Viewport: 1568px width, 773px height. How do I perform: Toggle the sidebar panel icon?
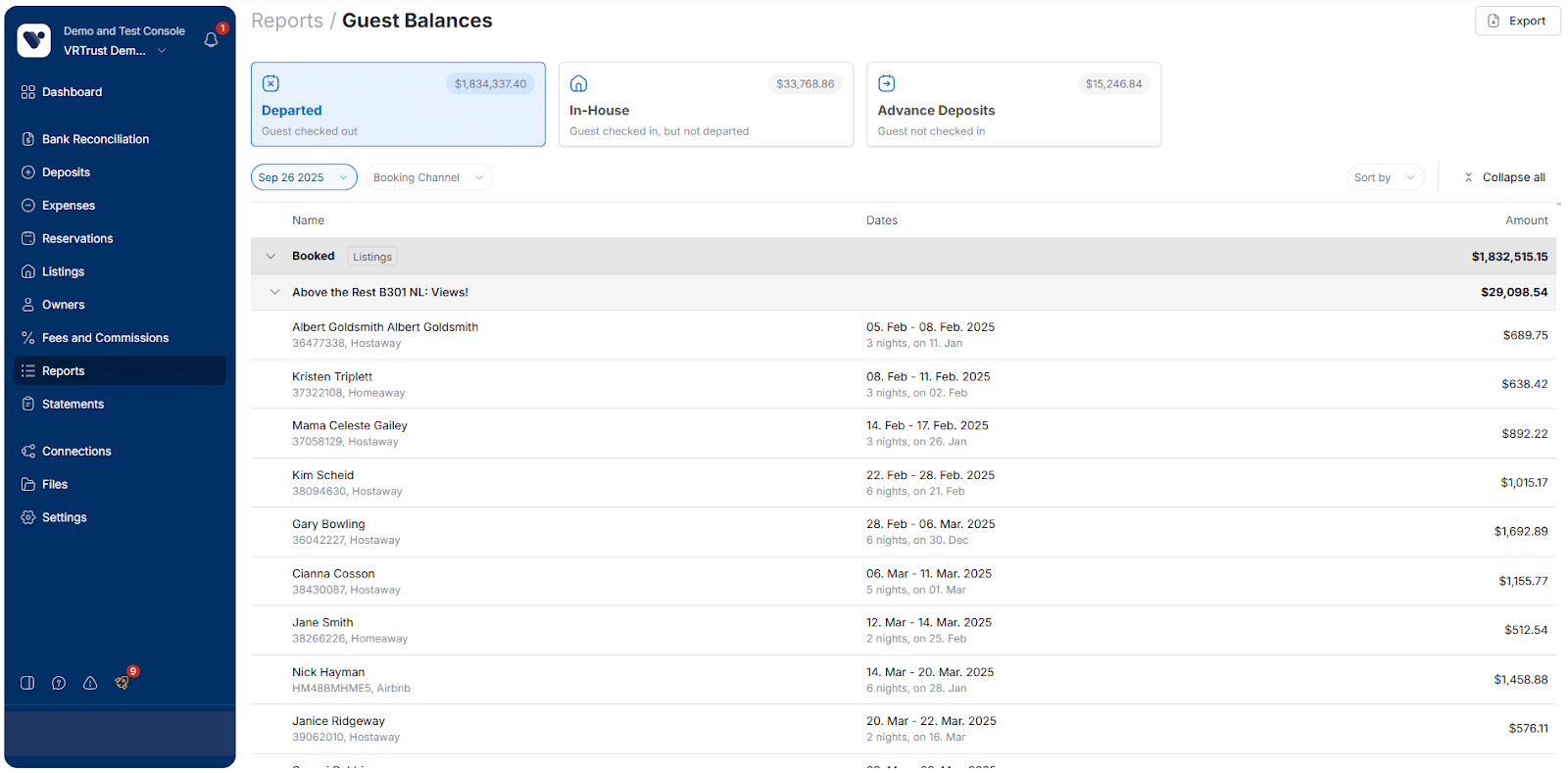[x=27, y=683]
